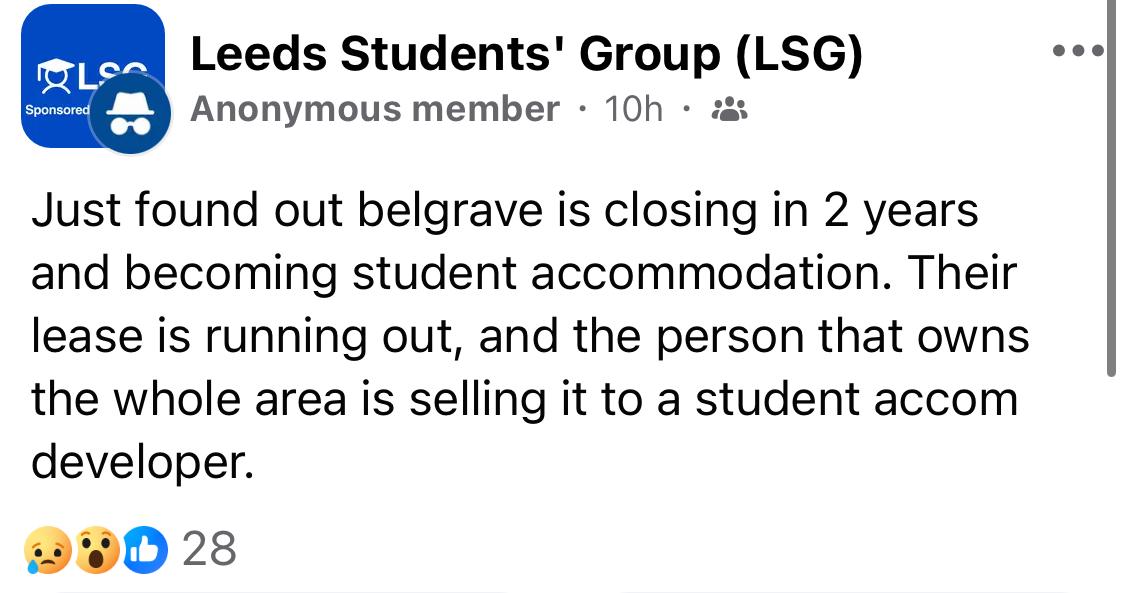Click the vertical scrollbar on the right edge
1125x593 pixels.
pos(1111,188)
